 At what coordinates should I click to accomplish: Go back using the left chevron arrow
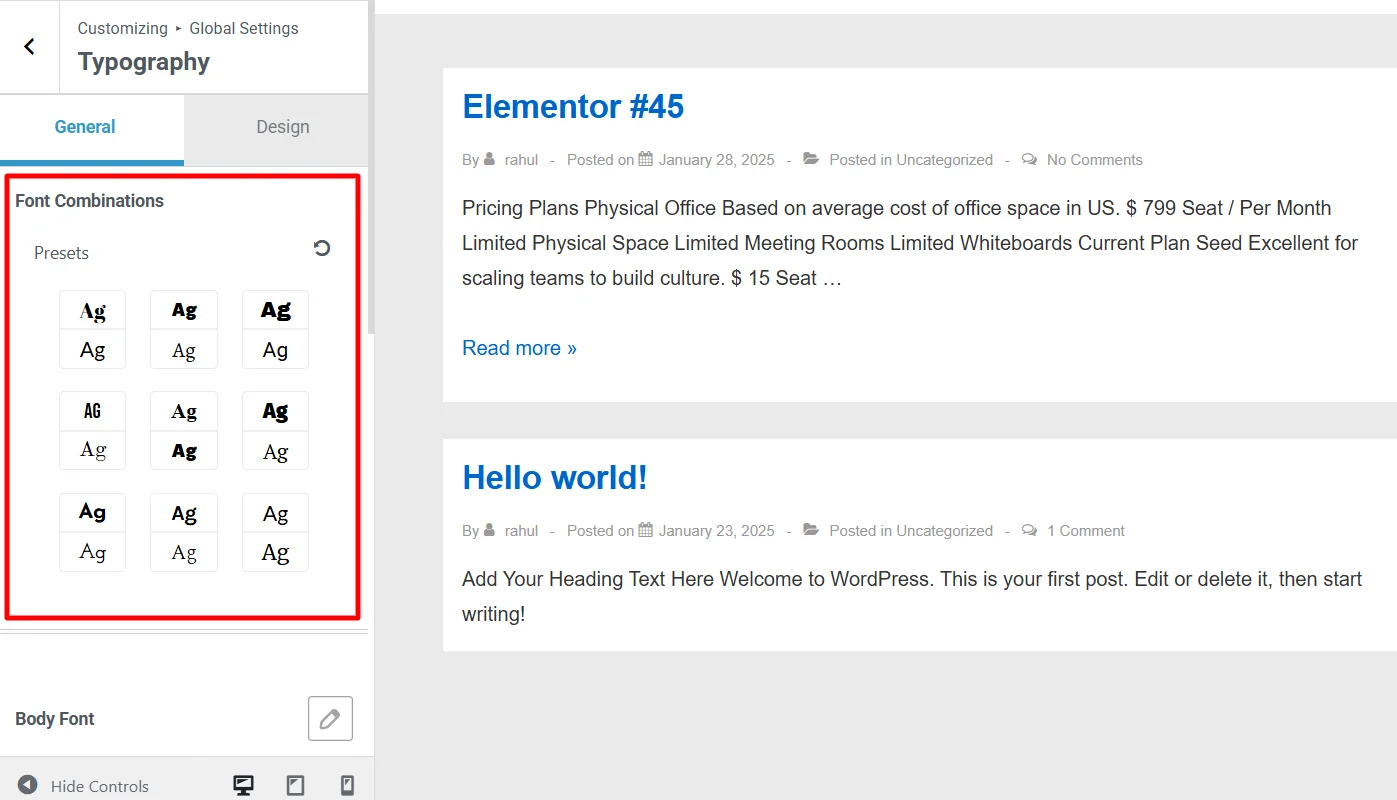[29, 46]
